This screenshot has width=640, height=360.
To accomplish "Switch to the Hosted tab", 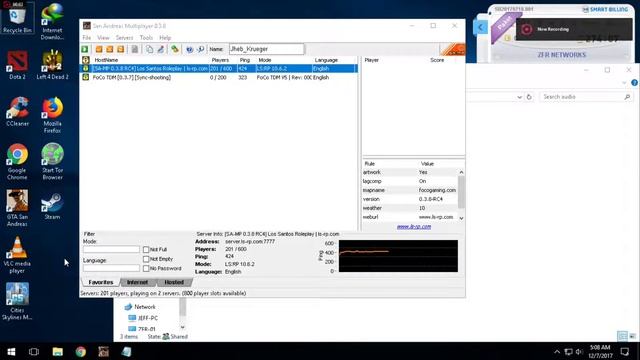I will [174, 282].
